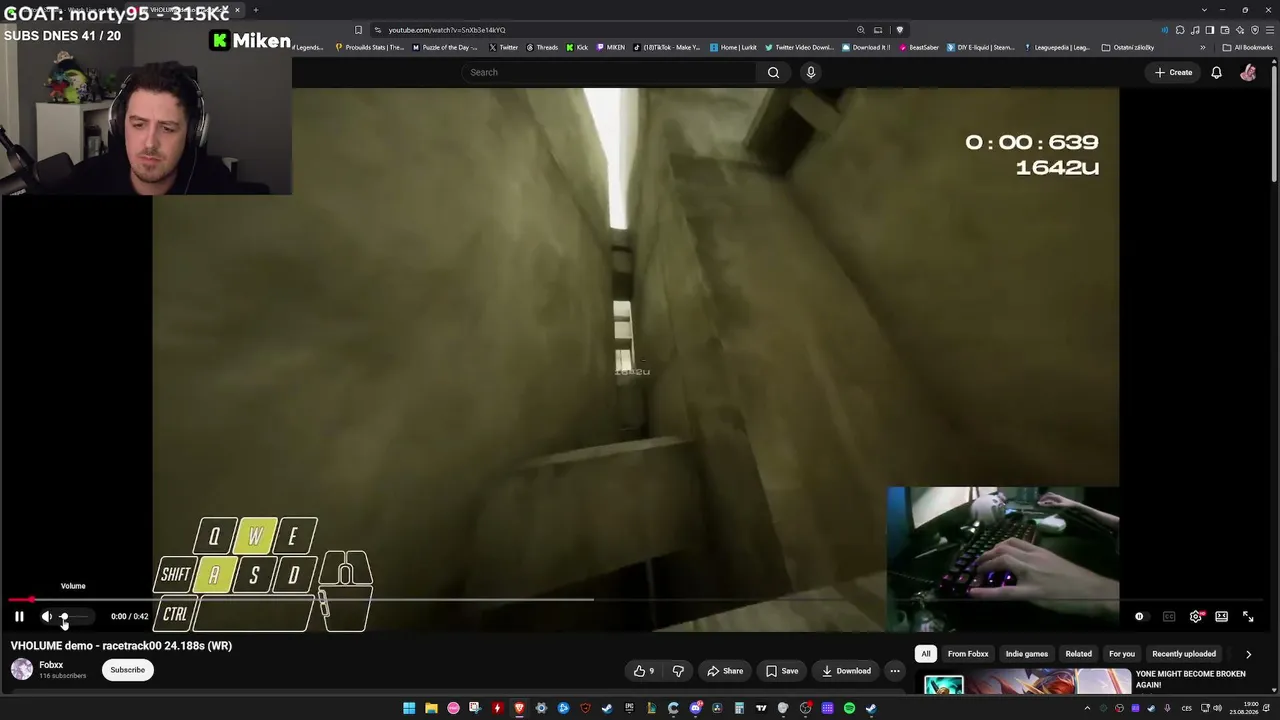Open the Kick bookmark
The image size is (1280, 720).
(577, 47)
